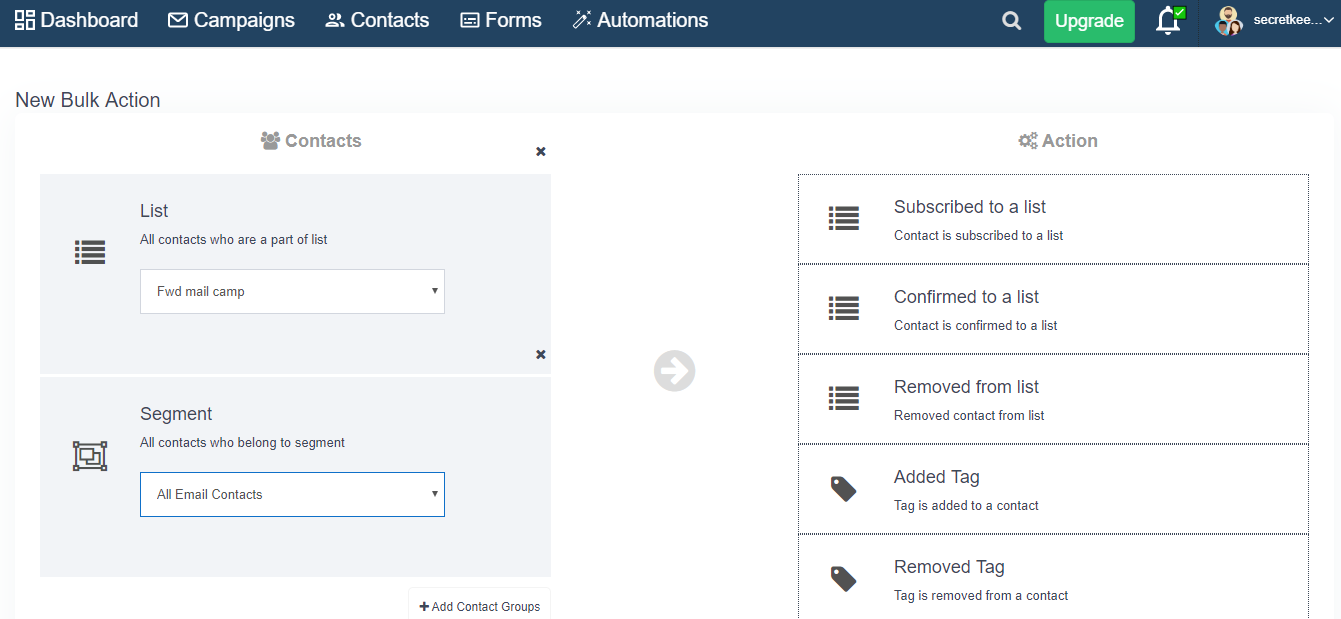Open the notifications bell

tap(1168, 21)
